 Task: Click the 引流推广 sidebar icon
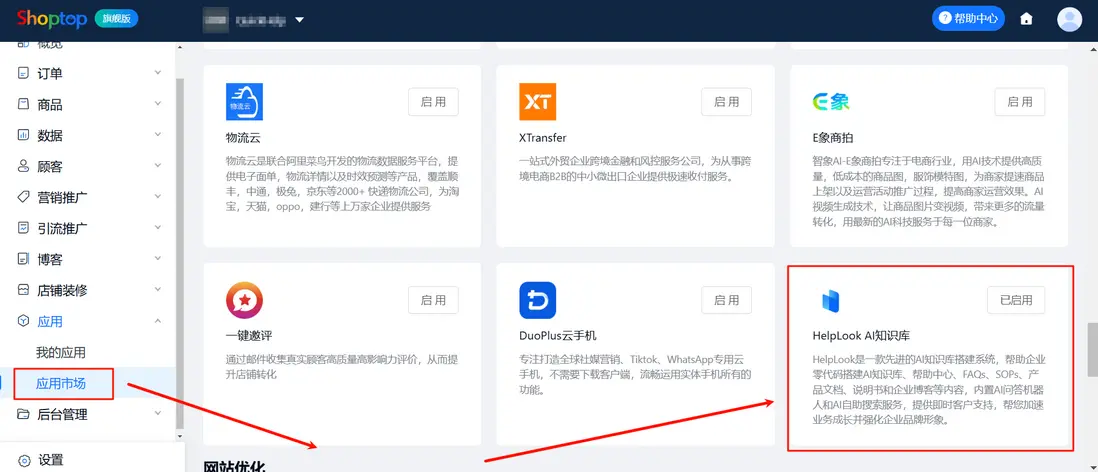click(23, 228)
